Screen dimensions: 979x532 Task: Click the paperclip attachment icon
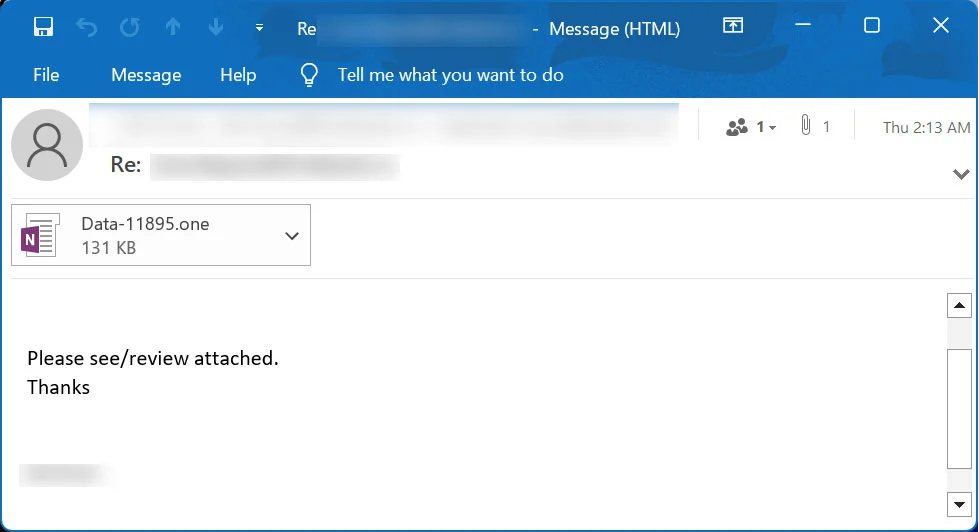point(805,126)
